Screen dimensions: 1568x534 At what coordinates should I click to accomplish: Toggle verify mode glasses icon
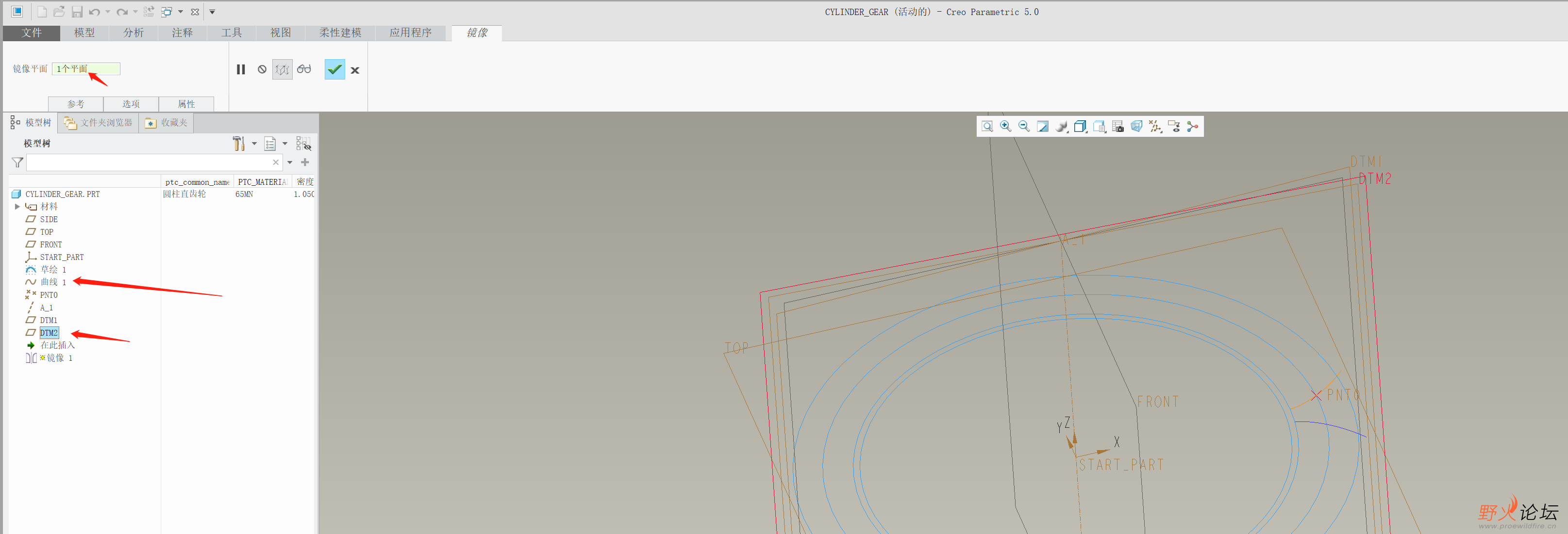click(x=304, y=69)
